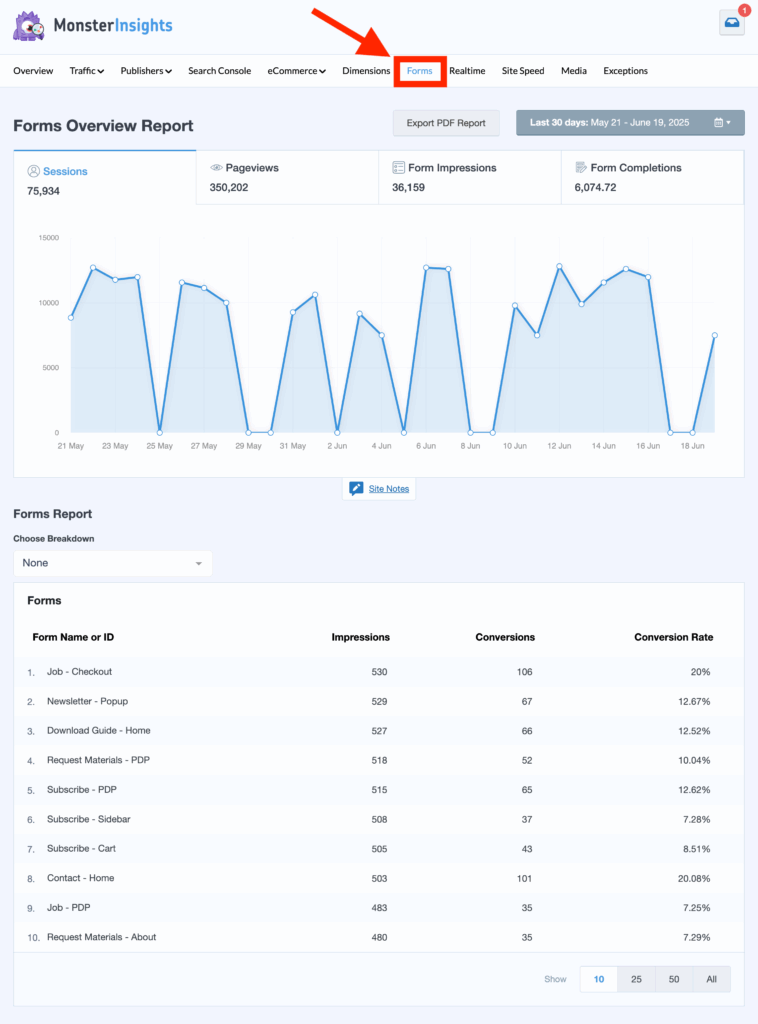Click the calendar icon in date range
Screen dimensions: 758x1024
[x=720, y=123]
